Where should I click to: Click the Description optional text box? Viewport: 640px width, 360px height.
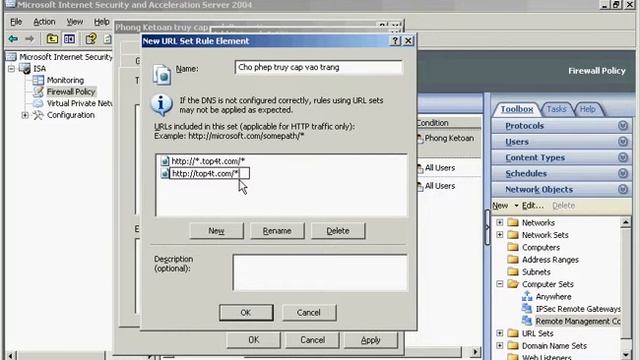[320, 273]
